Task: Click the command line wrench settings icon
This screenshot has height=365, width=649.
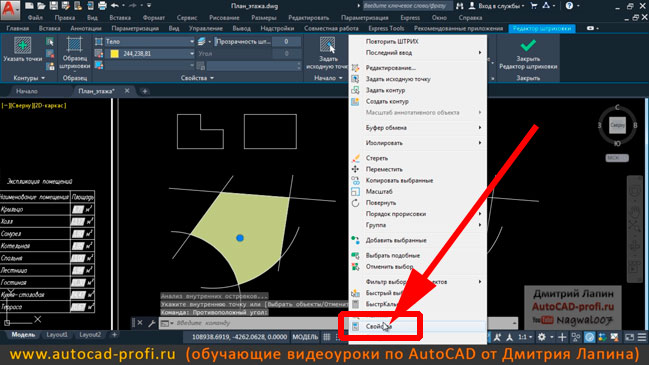Action: click(151, 323)
